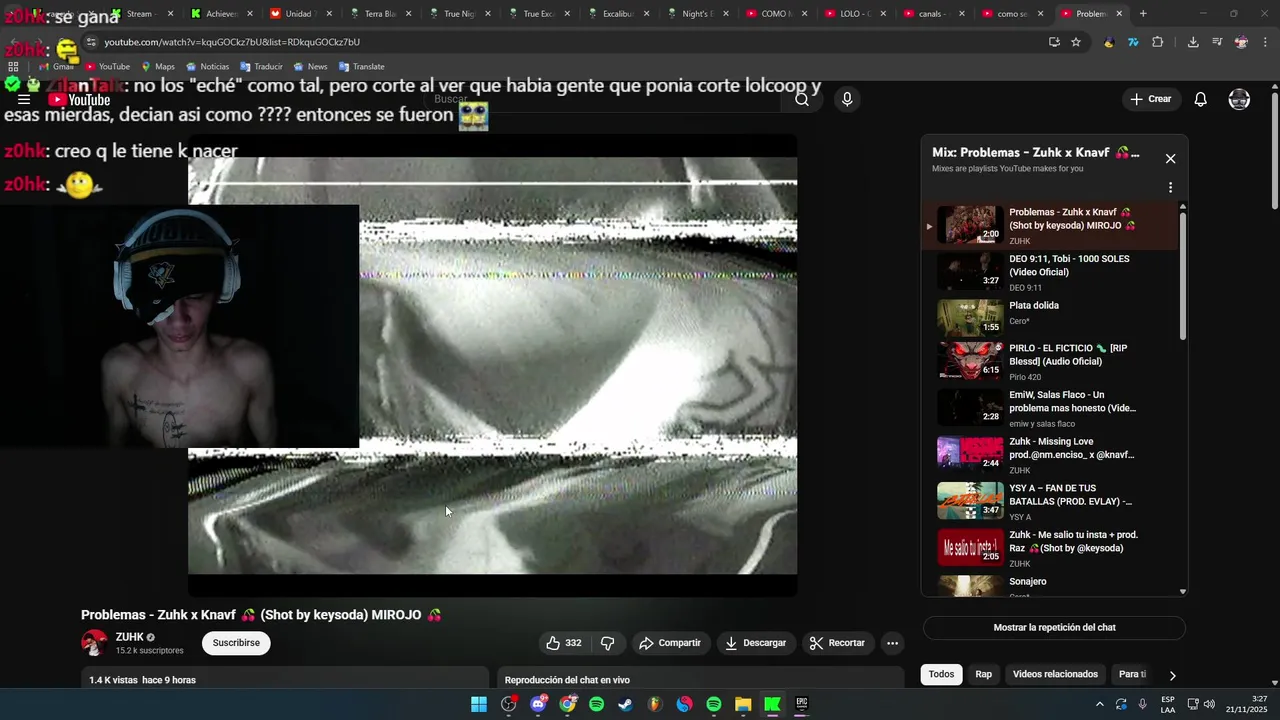
Task: Open the volume speaker tray icon
Action: coord(1209,704)
